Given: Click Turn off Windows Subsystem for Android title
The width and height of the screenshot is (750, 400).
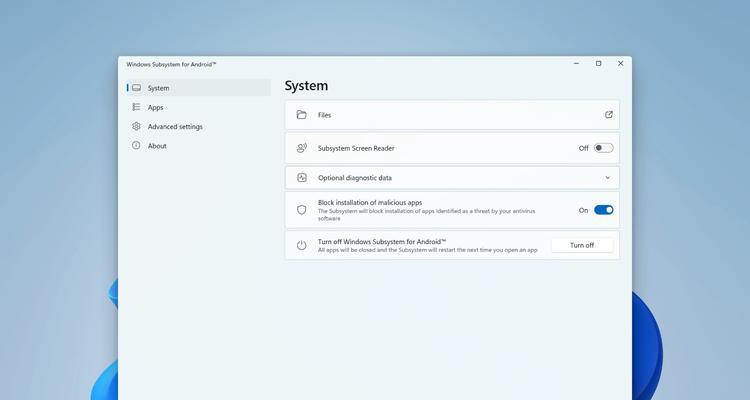Looking at the screenshot, I should point(382,242).
